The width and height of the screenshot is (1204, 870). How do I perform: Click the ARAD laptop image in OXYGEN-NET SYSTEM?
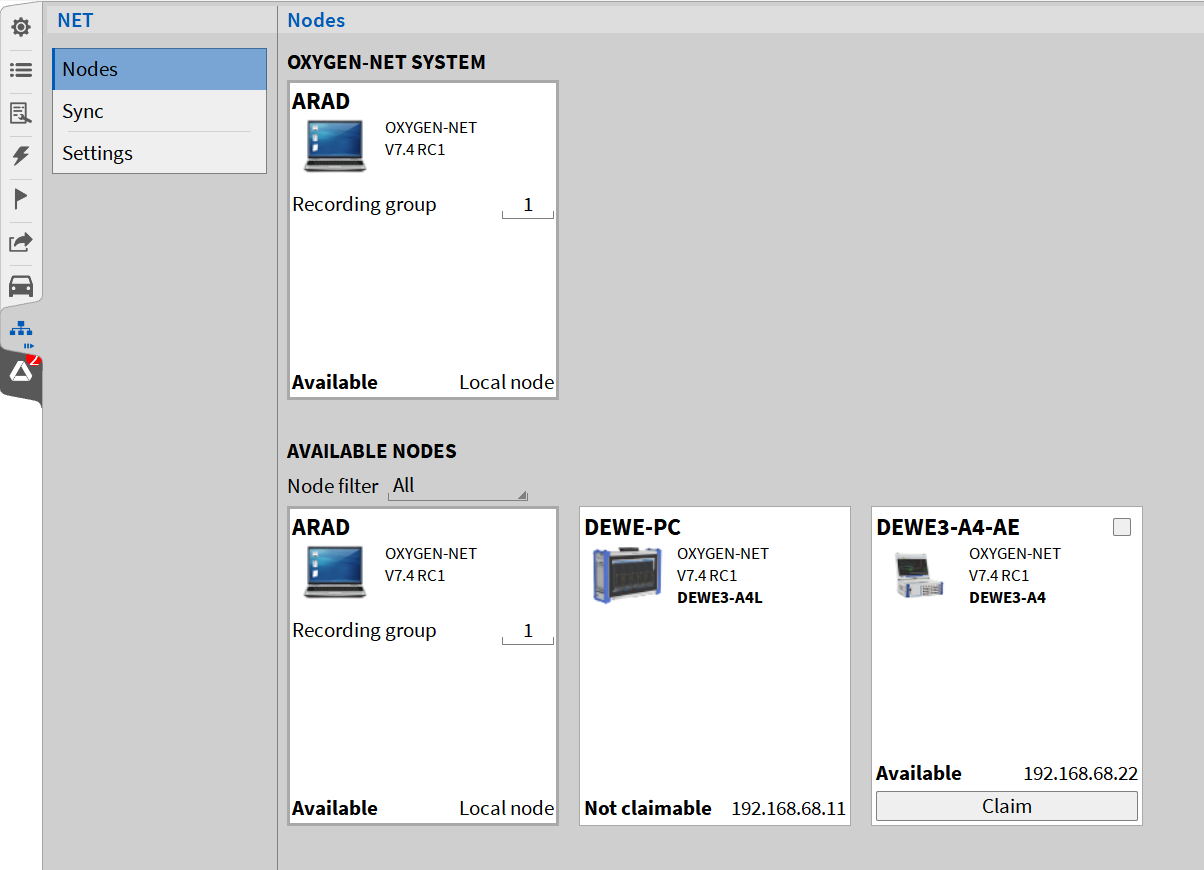[335, 147]
